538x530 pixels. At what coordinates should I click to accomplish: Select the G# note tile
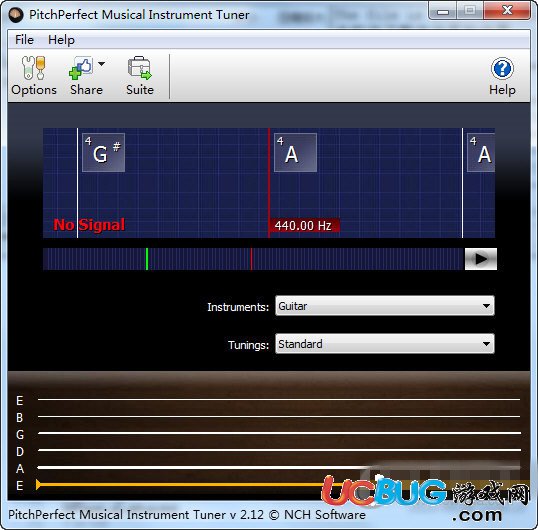point(104,152)
